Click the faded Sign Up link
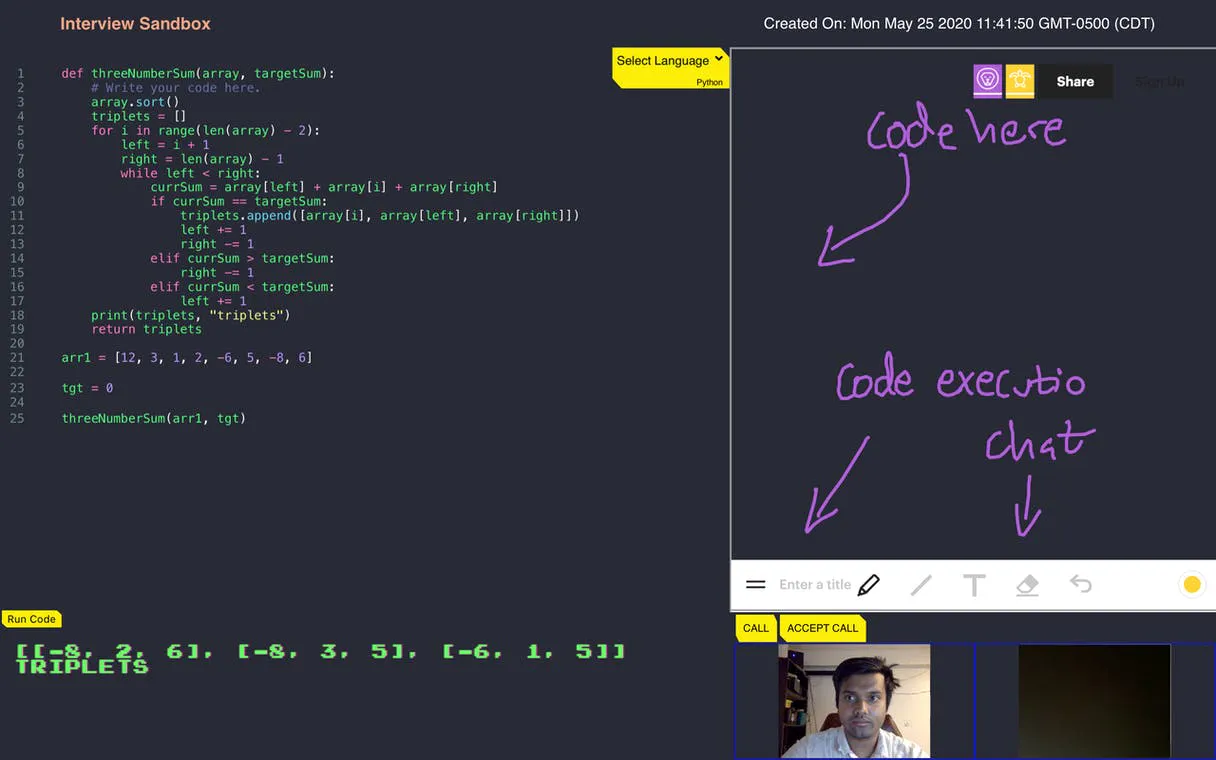 1159,82
